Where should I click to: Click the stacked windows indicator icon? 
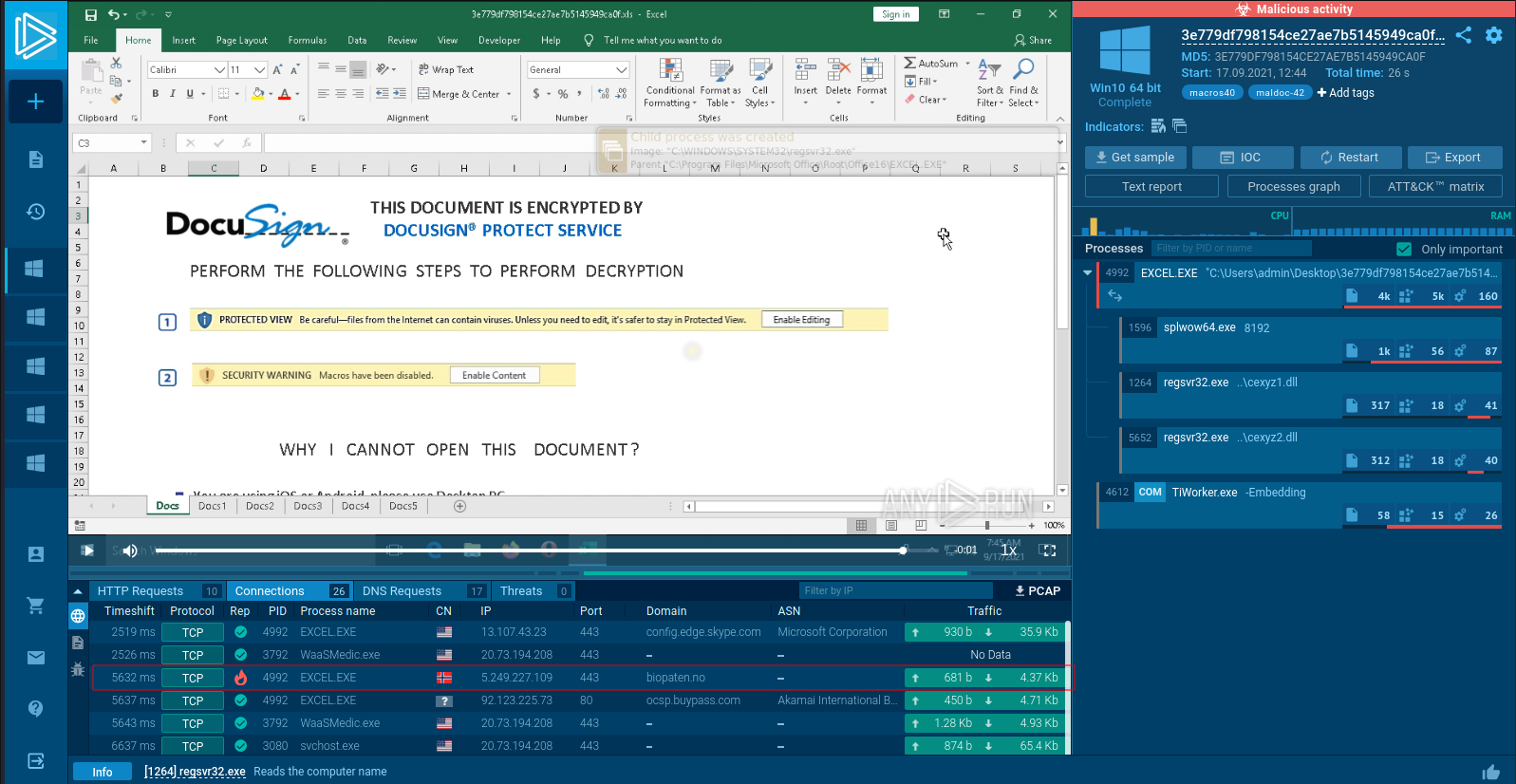click(x=1180, y=126)
